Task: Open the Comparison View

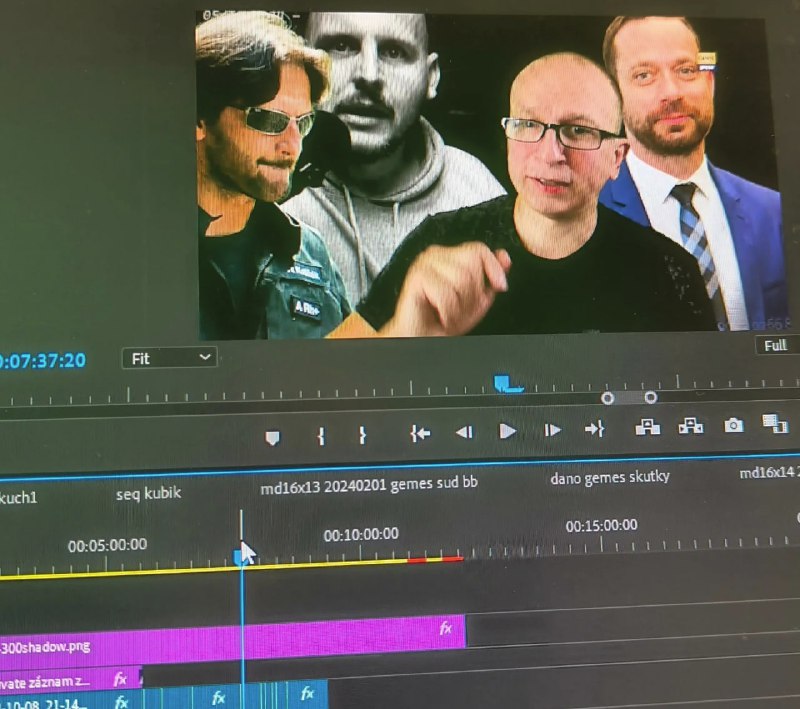Action: pyautogui.click(x=775, y=423)
